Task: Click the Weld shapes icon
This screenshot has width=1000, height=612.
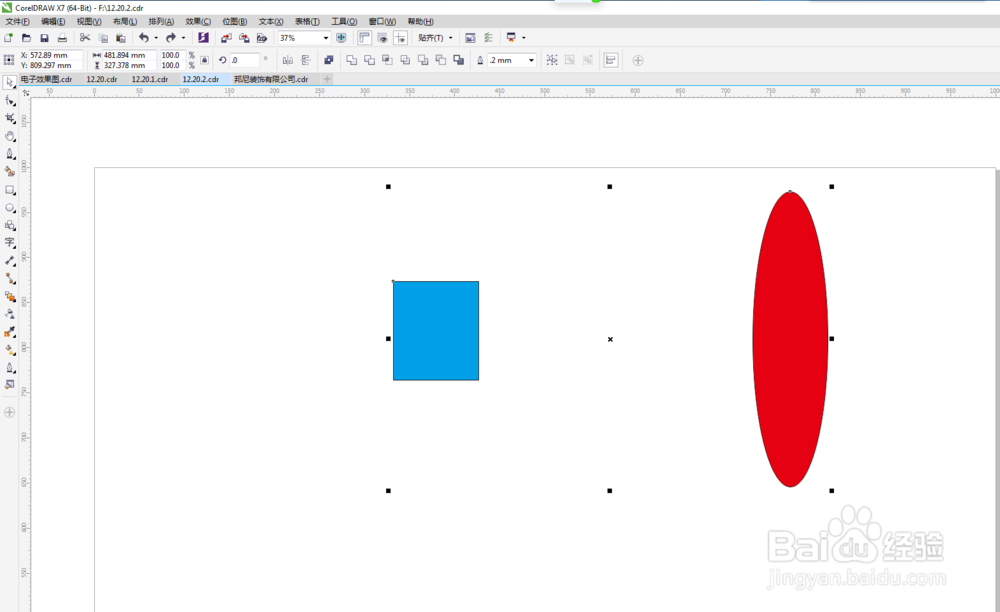Action: (351, 60)
